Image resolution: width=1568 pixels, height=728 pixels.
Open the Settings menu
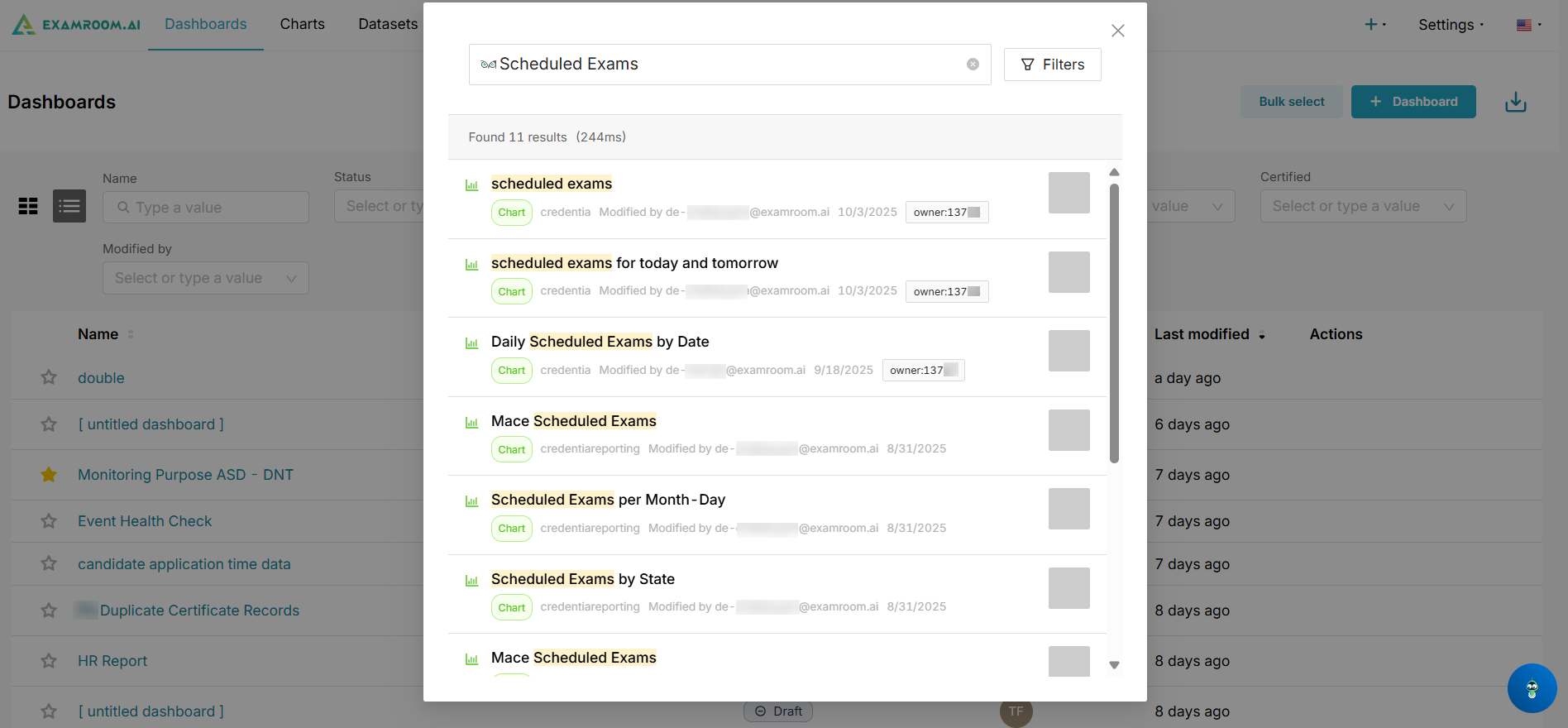[x=1451, y=25]
